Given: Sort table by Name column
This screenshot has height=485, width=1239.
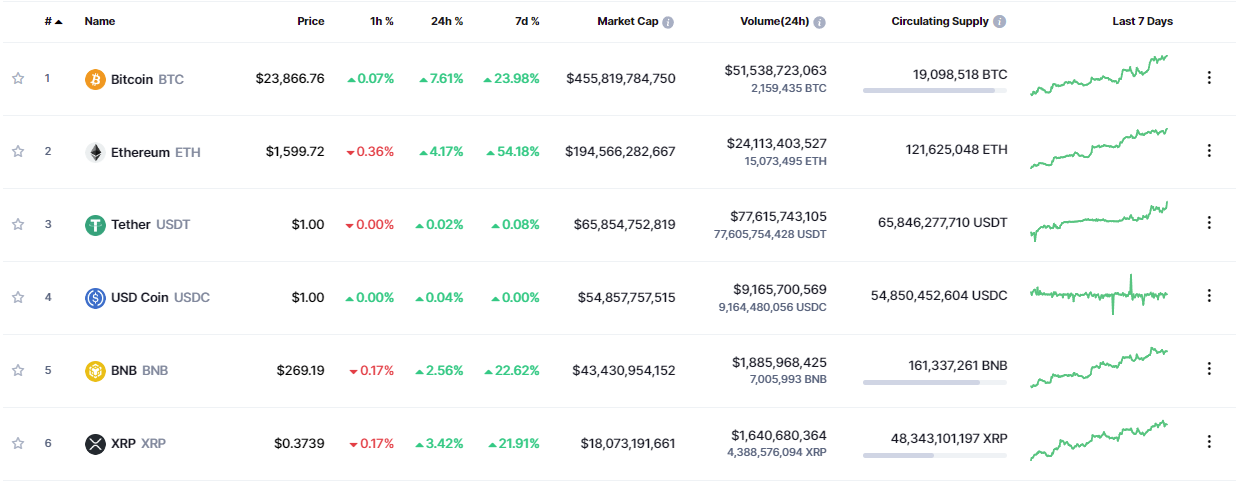Looking at the screenshot, I should click(x=100, y=21).
